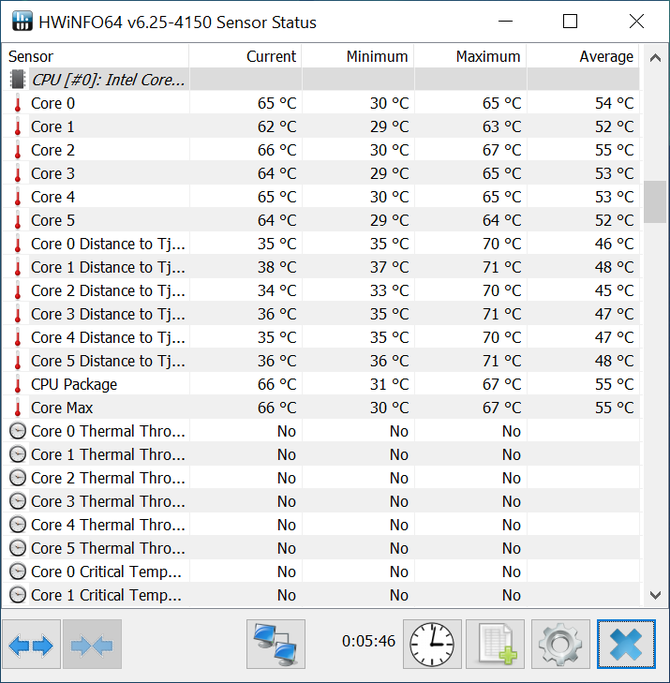
Task: Open sensor settings gear button
Action: pyautogui.click(x=560, y=644)
